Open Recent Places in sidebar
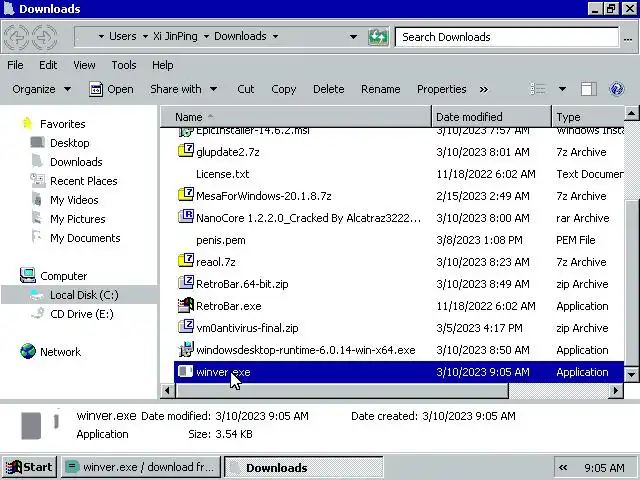Viewport: 640px width, 480px height. (83, 181)
